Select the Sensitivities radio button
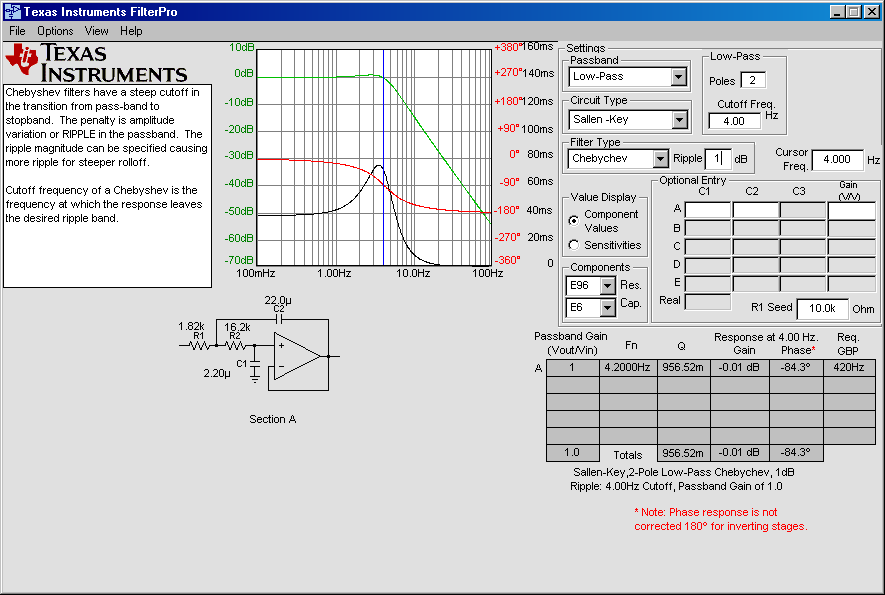The height and width of the screenshot is (595, 885). [574, 245]
